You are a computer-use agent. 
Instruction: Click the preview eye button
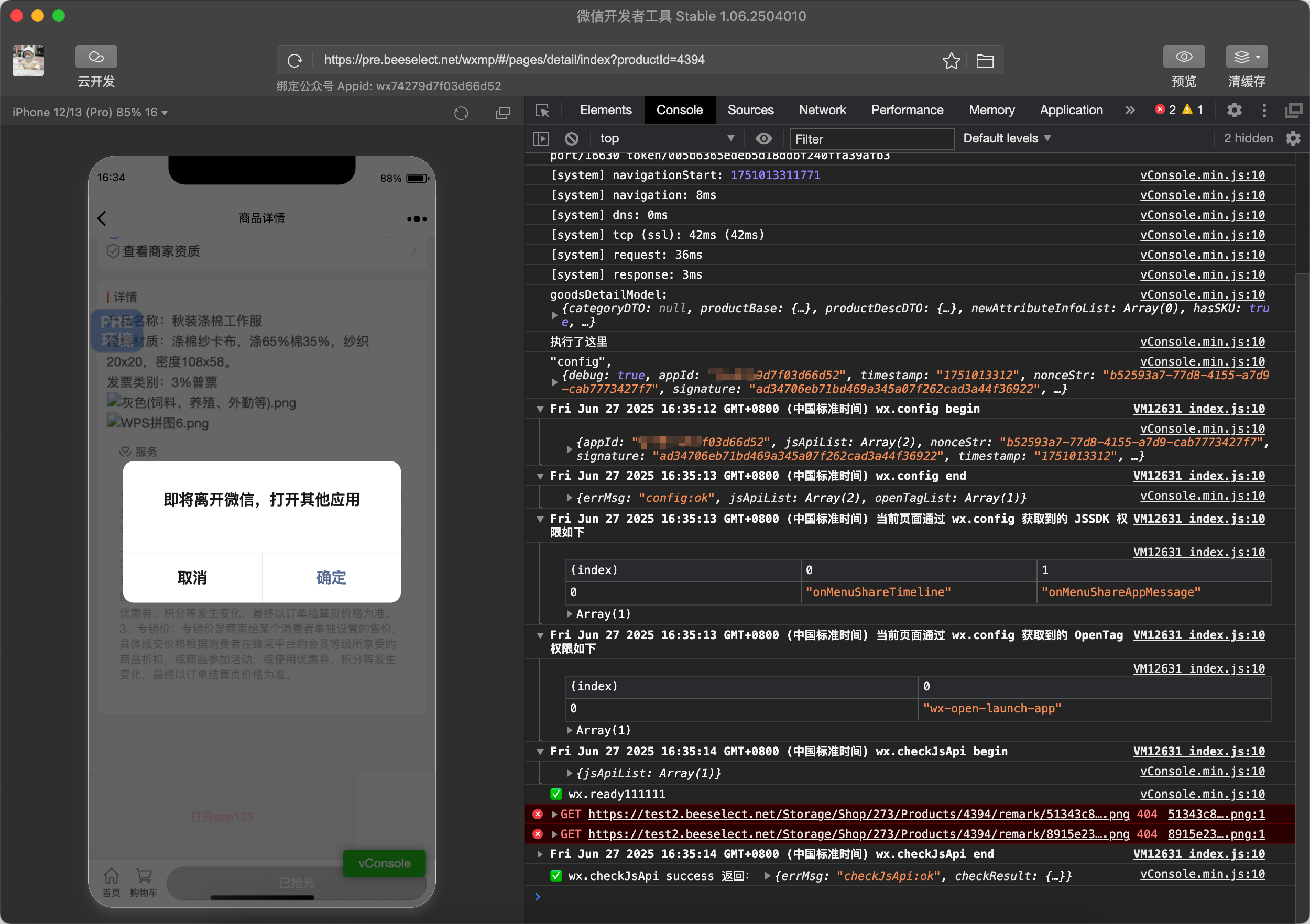pyautogui.click(x=1183, y=57)
